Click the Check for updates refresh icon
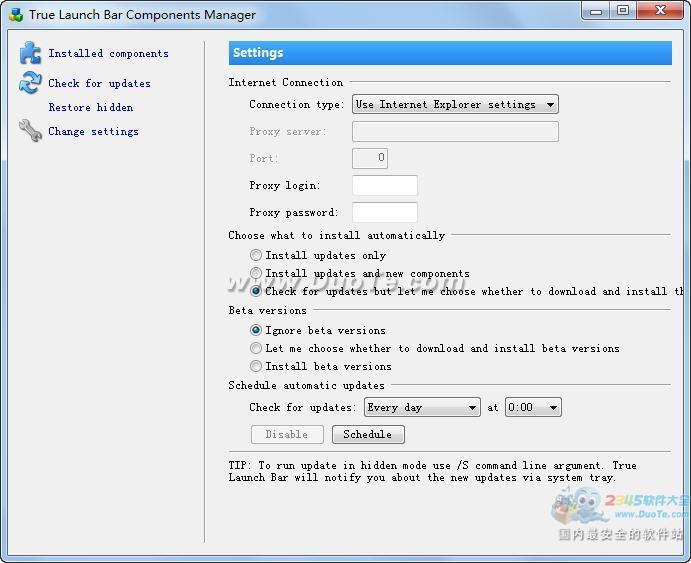Viewport: 691px width, 563px height. coord(30,84)
